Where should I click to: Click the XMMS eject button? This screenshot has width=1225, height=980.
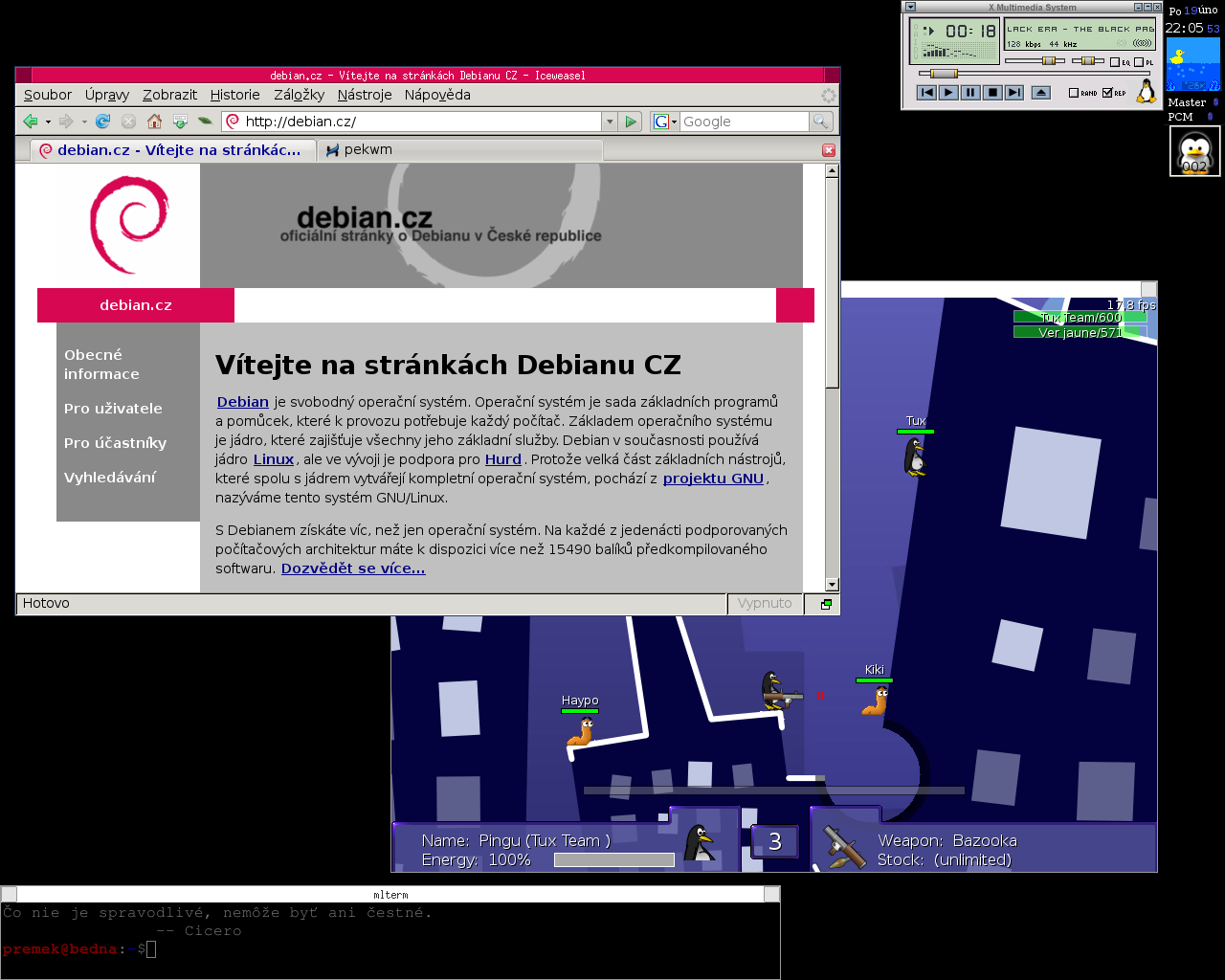coord(1041,93)
